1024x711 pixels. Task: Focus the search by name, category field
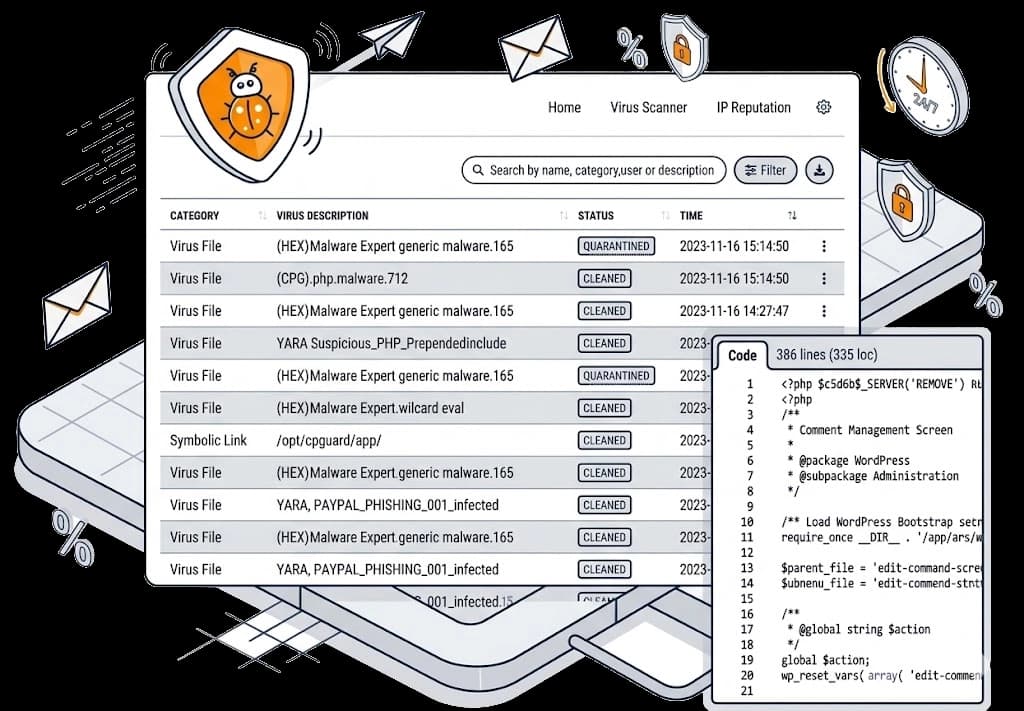coord(594,170)
